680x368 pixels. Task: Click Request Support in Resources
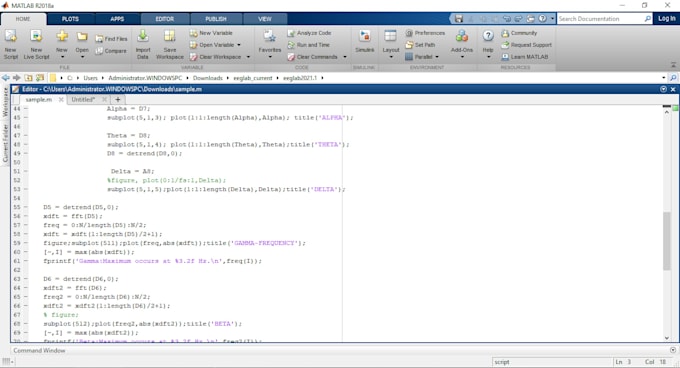[526, 45]
